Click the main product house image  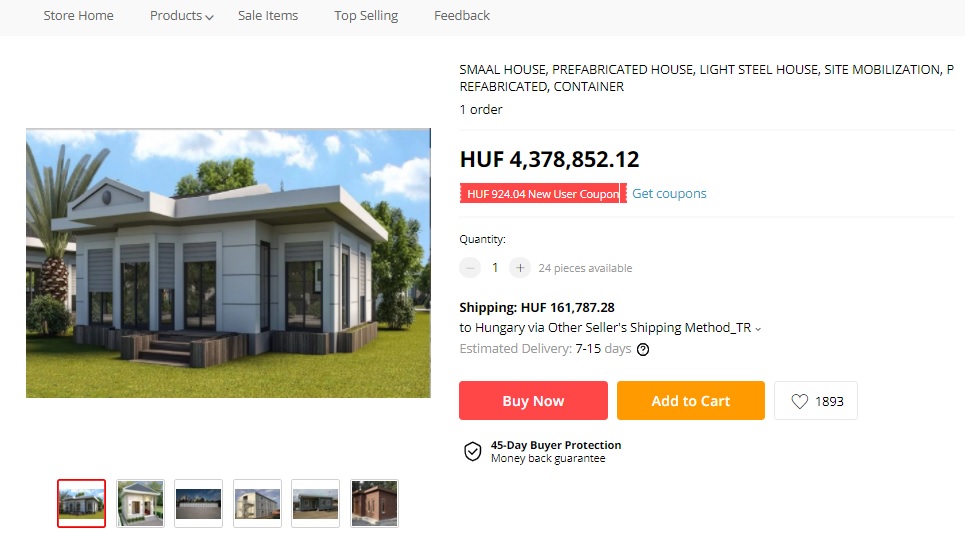click(228, 263)
